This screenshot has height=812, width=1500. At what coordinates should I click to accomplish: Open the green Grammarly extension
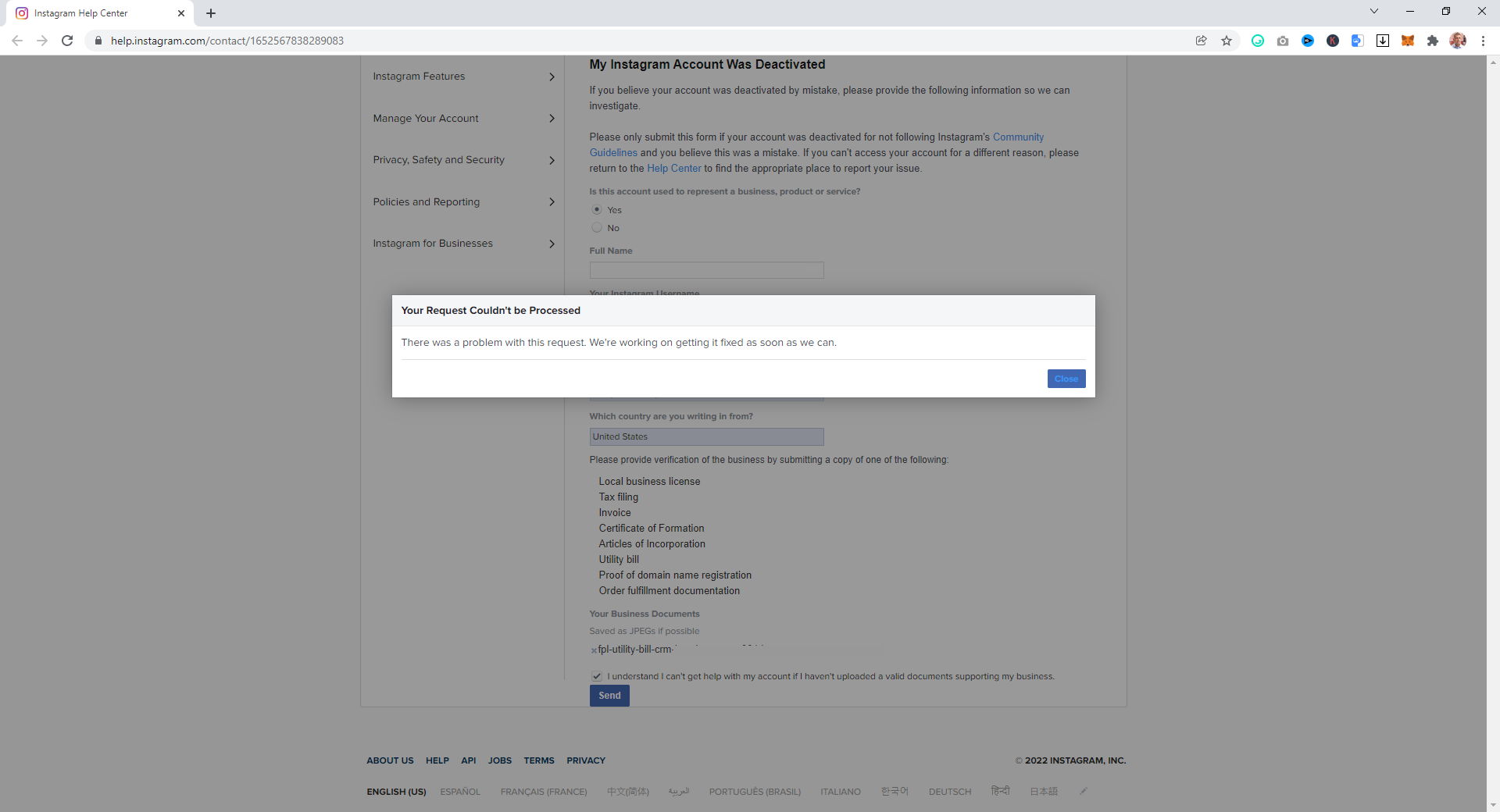1258,41
